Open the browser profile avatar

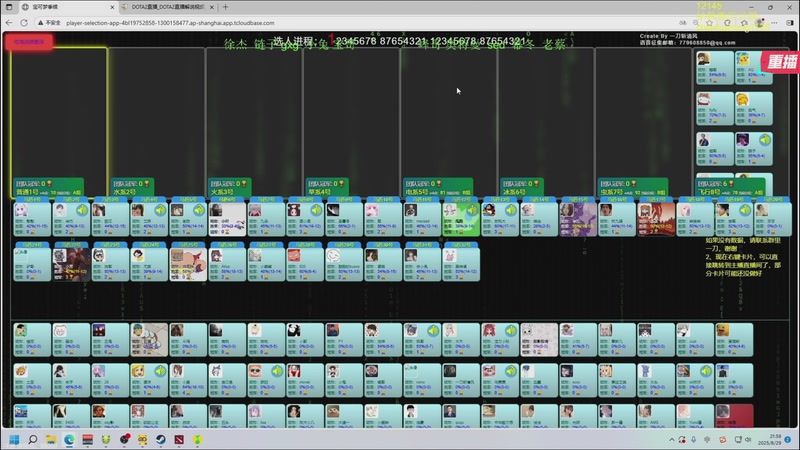760,23
